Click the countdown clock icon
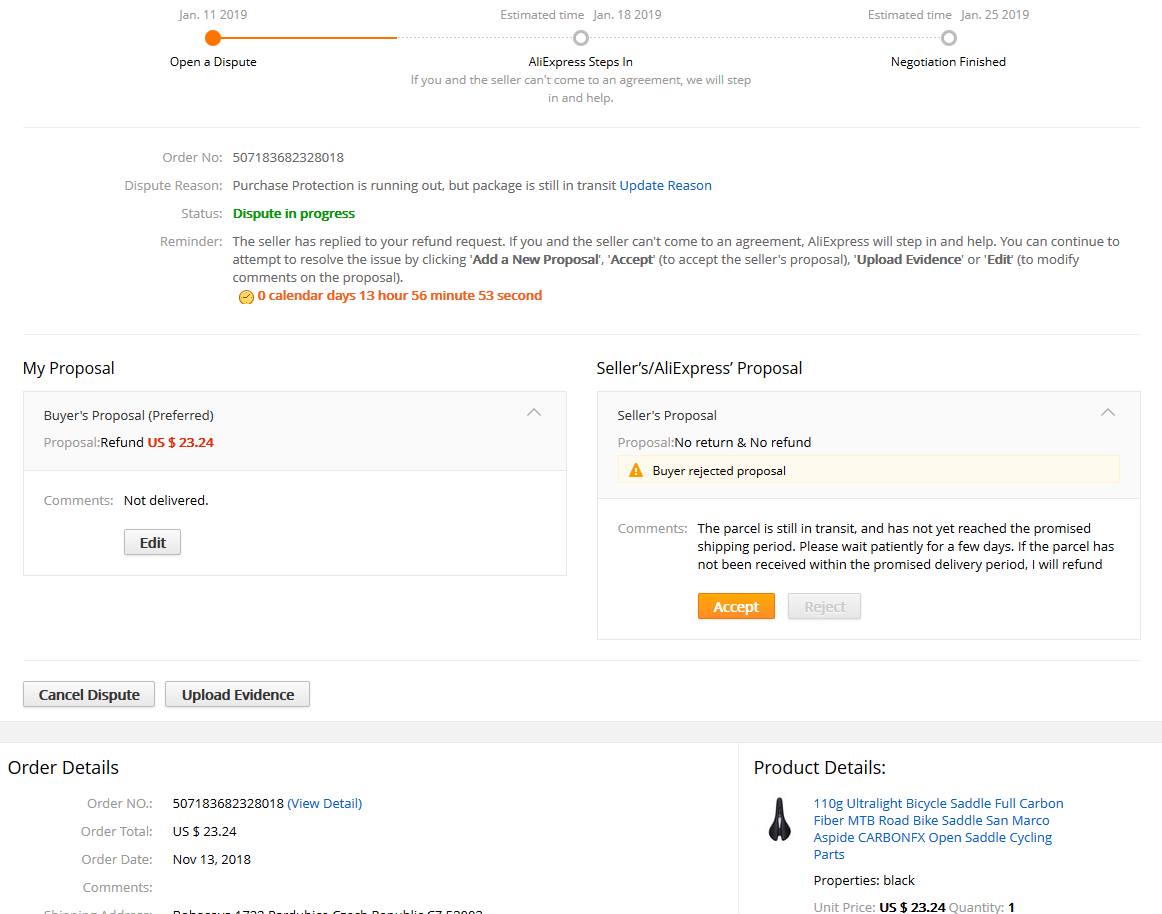This screenshot has width=1162, height=914. (246, 297)
